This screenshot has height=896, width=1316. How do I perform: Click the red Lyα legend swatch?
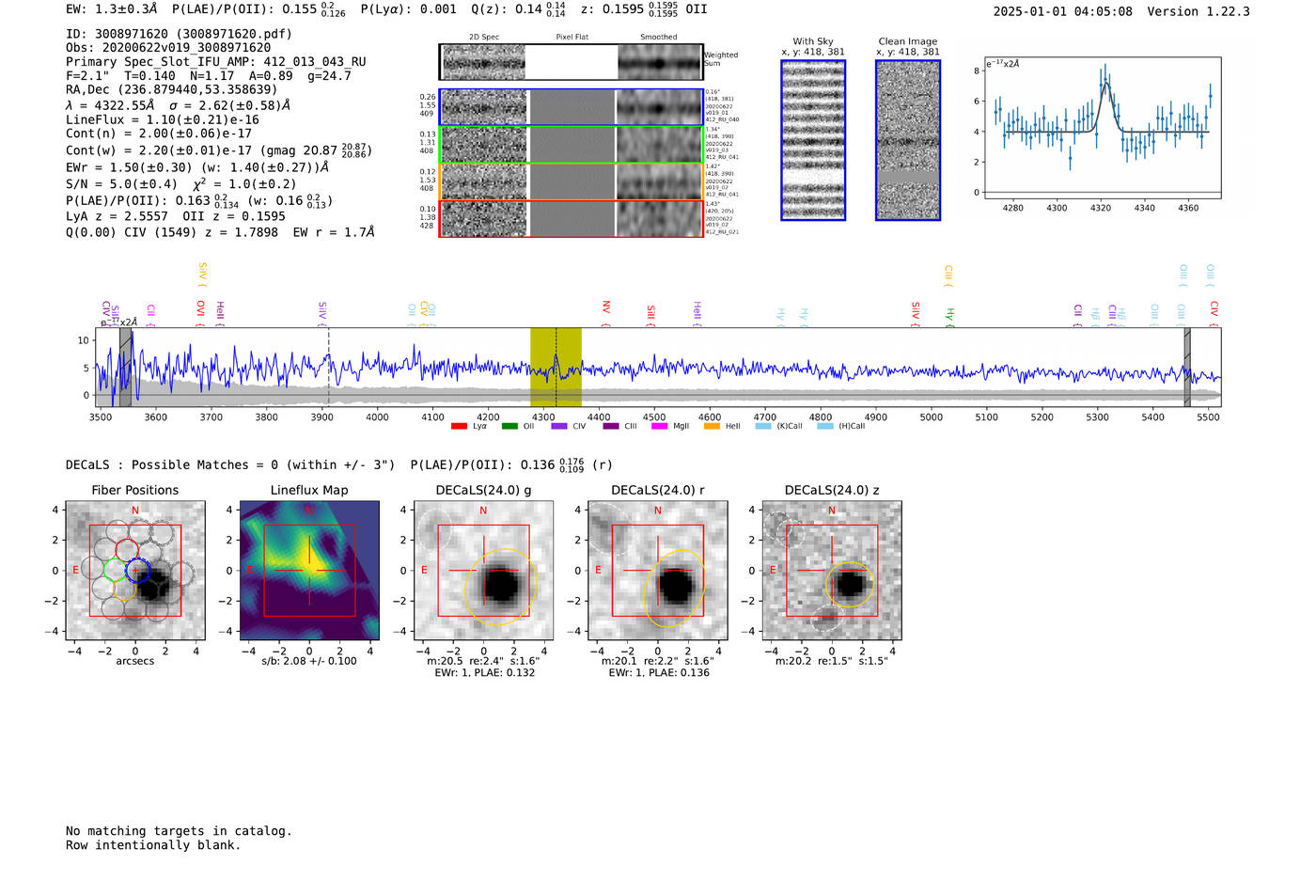(x=459, y=426)
